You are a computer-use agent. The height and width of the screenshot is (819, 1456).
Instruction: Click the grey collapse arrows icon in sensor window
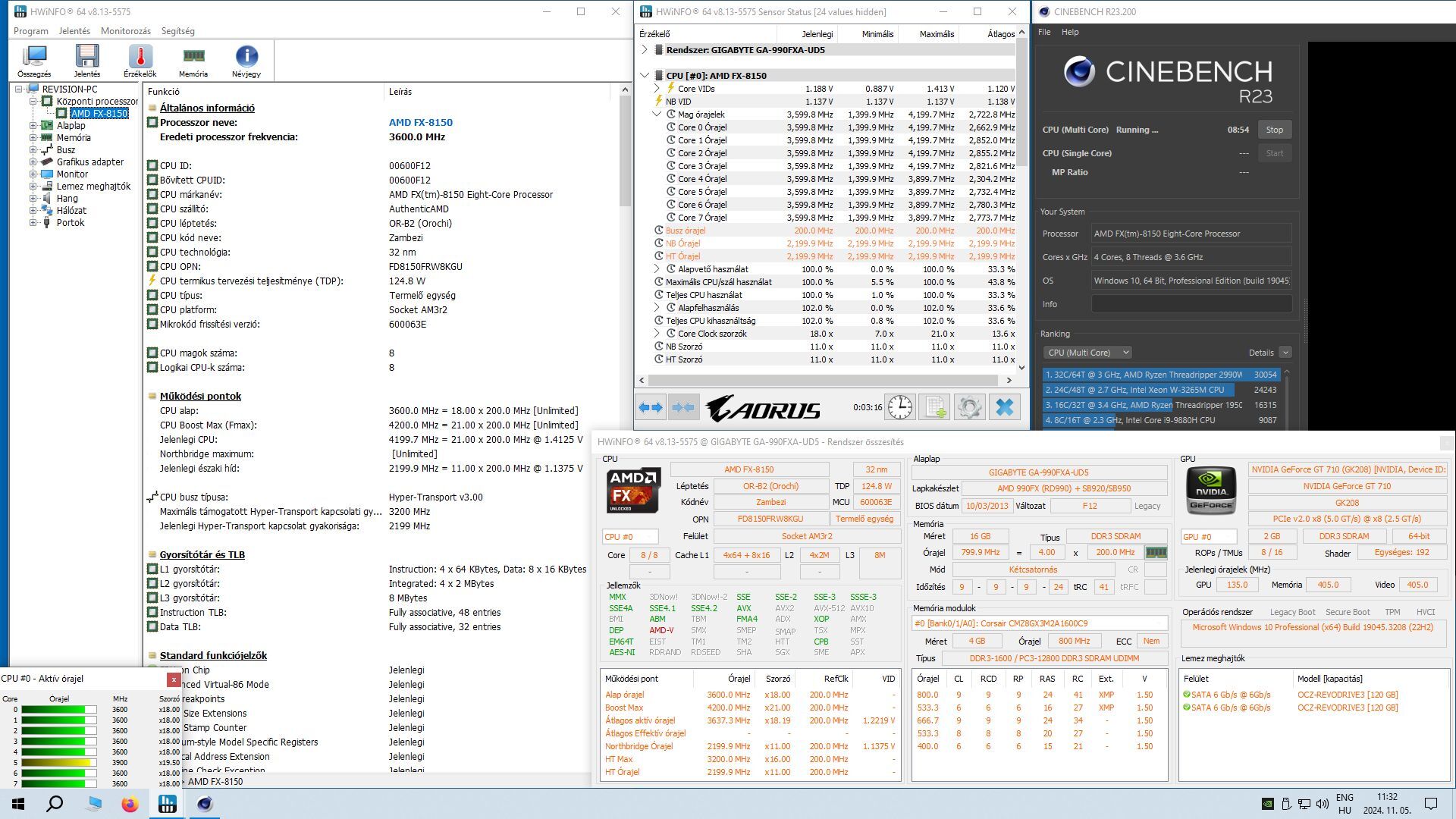pos(682,407)
